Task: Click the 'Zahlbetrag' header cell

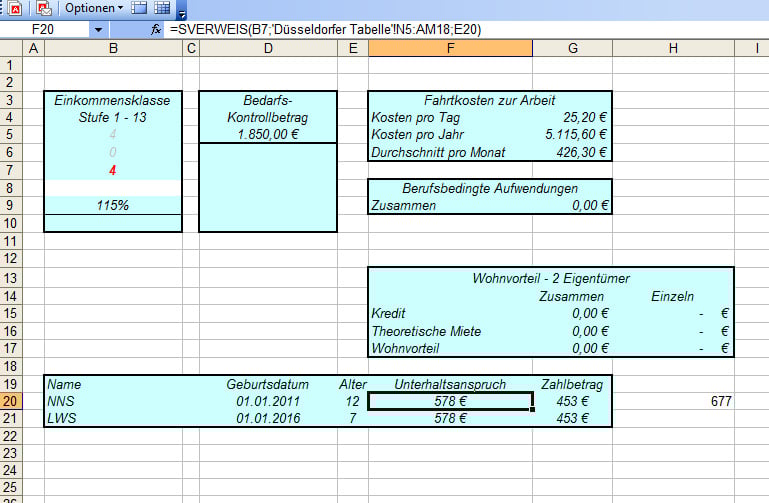Action: [572, 384]
